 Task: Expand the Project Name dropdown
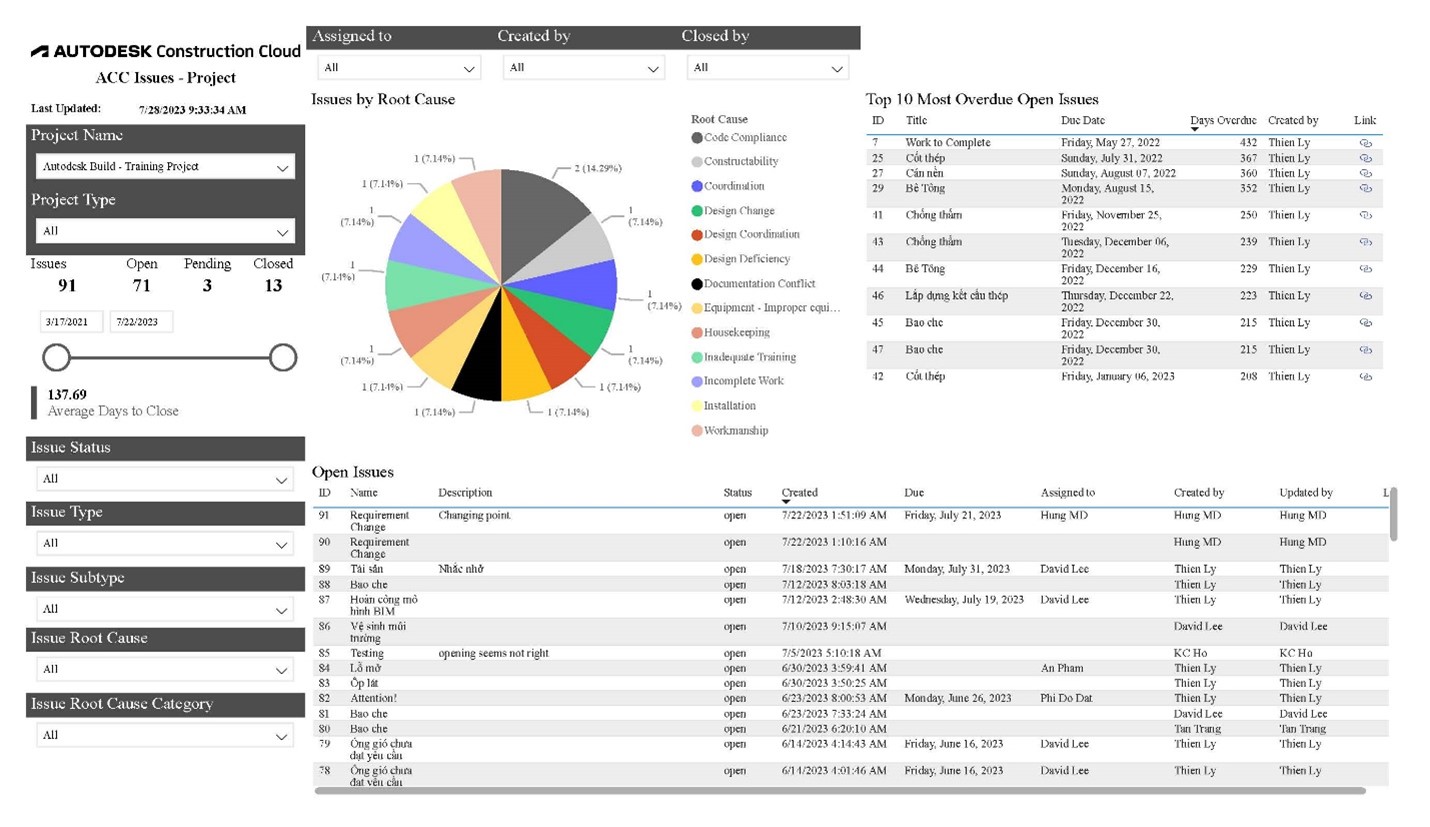[x=165, y=167]
